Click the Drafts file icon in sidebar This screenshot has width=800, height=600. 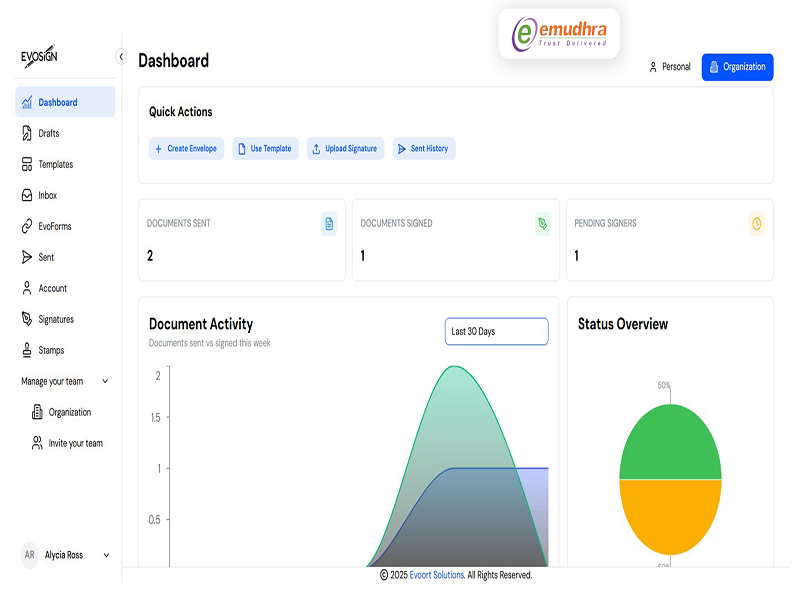point(27,133)
